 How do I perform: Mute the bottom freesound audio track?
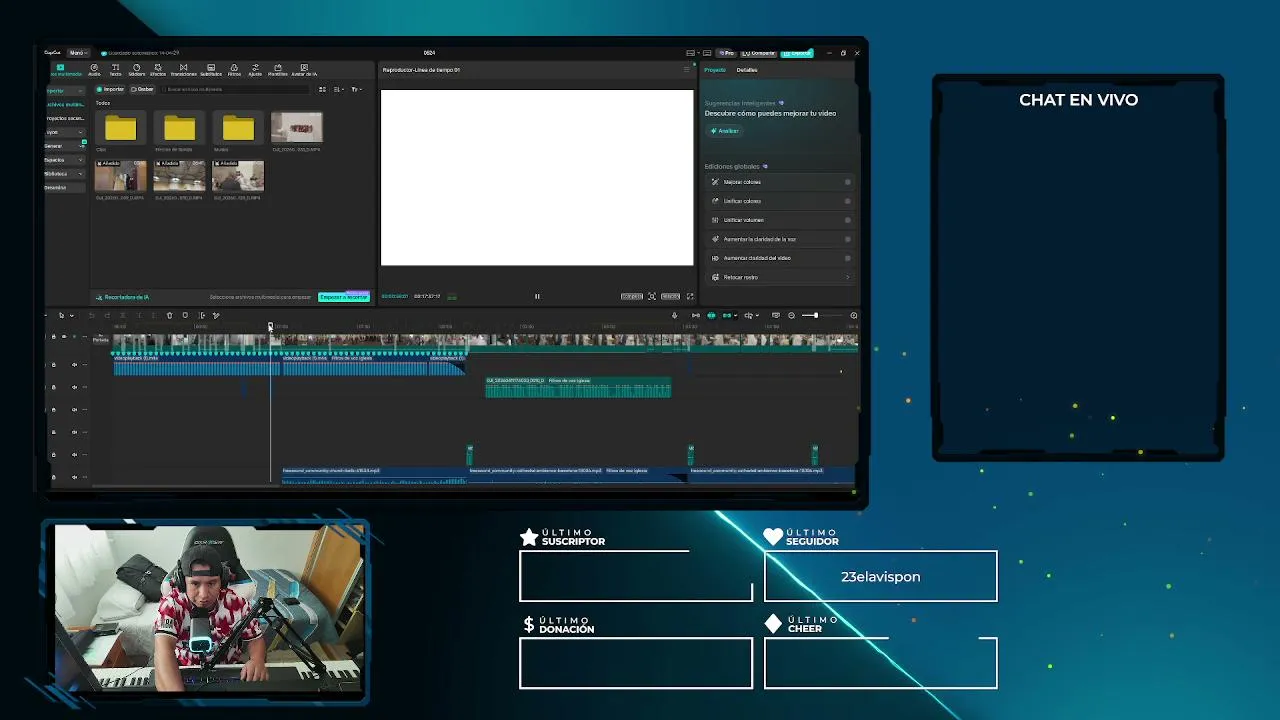point(74,476)
